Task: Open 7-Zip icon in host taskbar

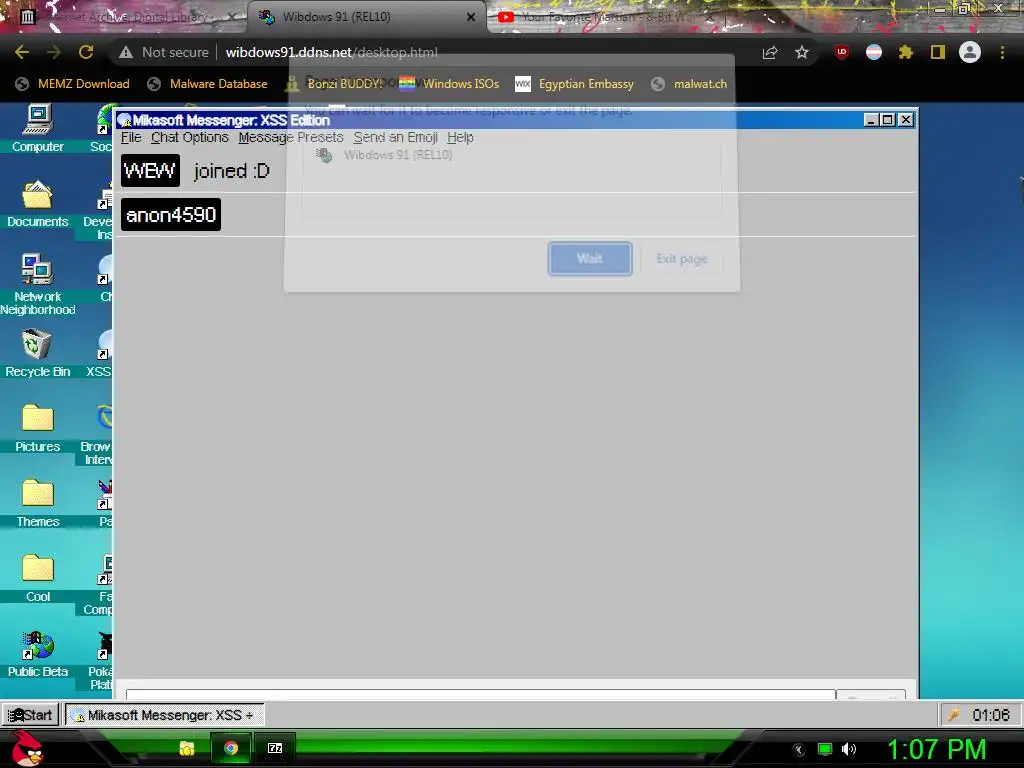Action: point(275,748)
